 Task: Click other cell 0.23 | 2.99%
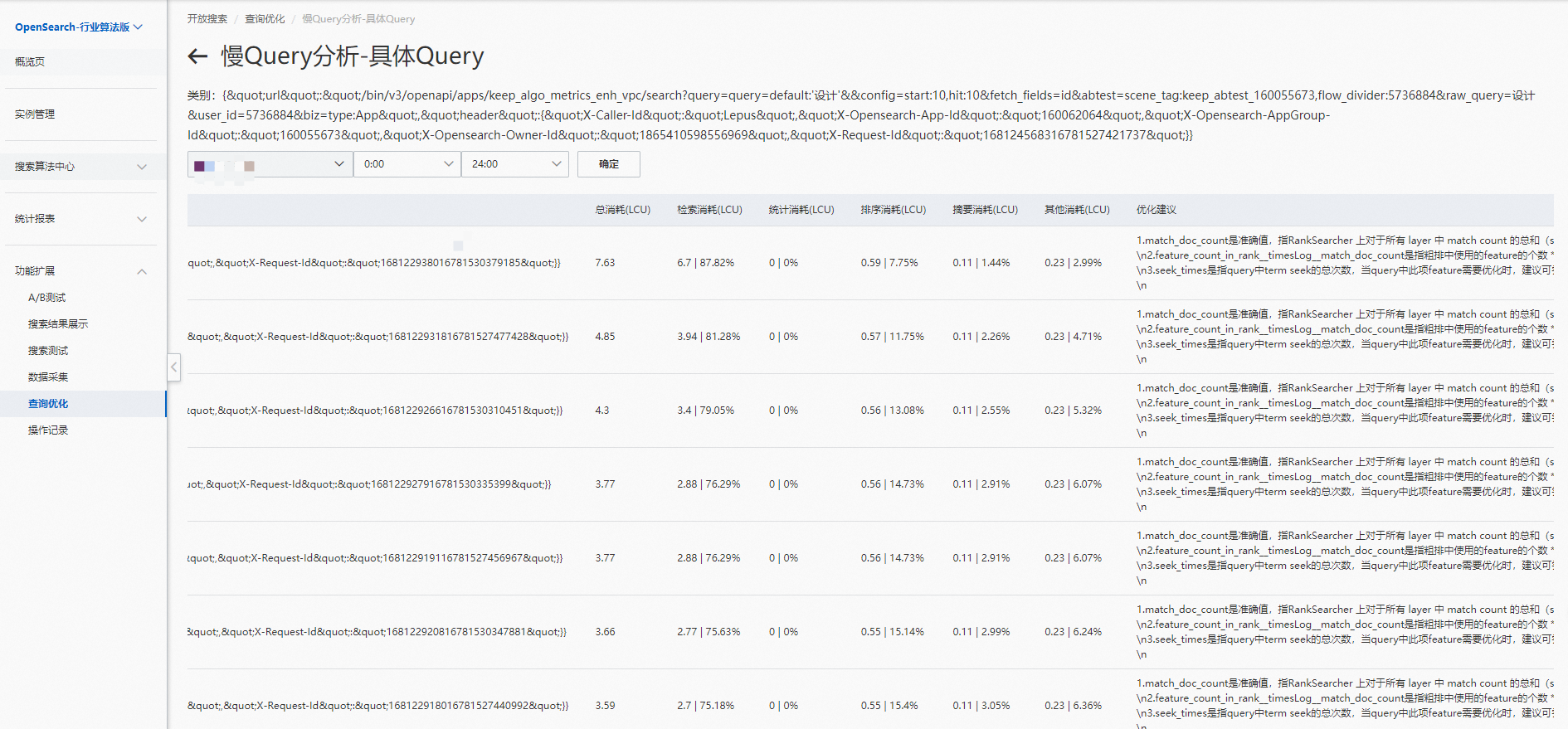1074,263
